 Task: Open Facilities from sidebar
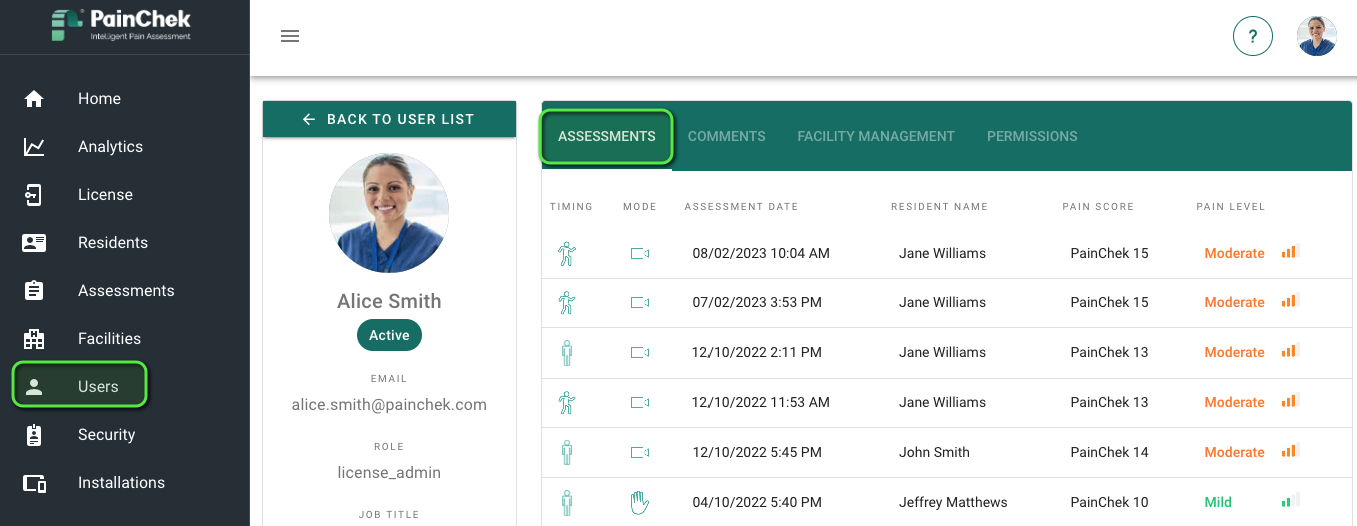109,339
